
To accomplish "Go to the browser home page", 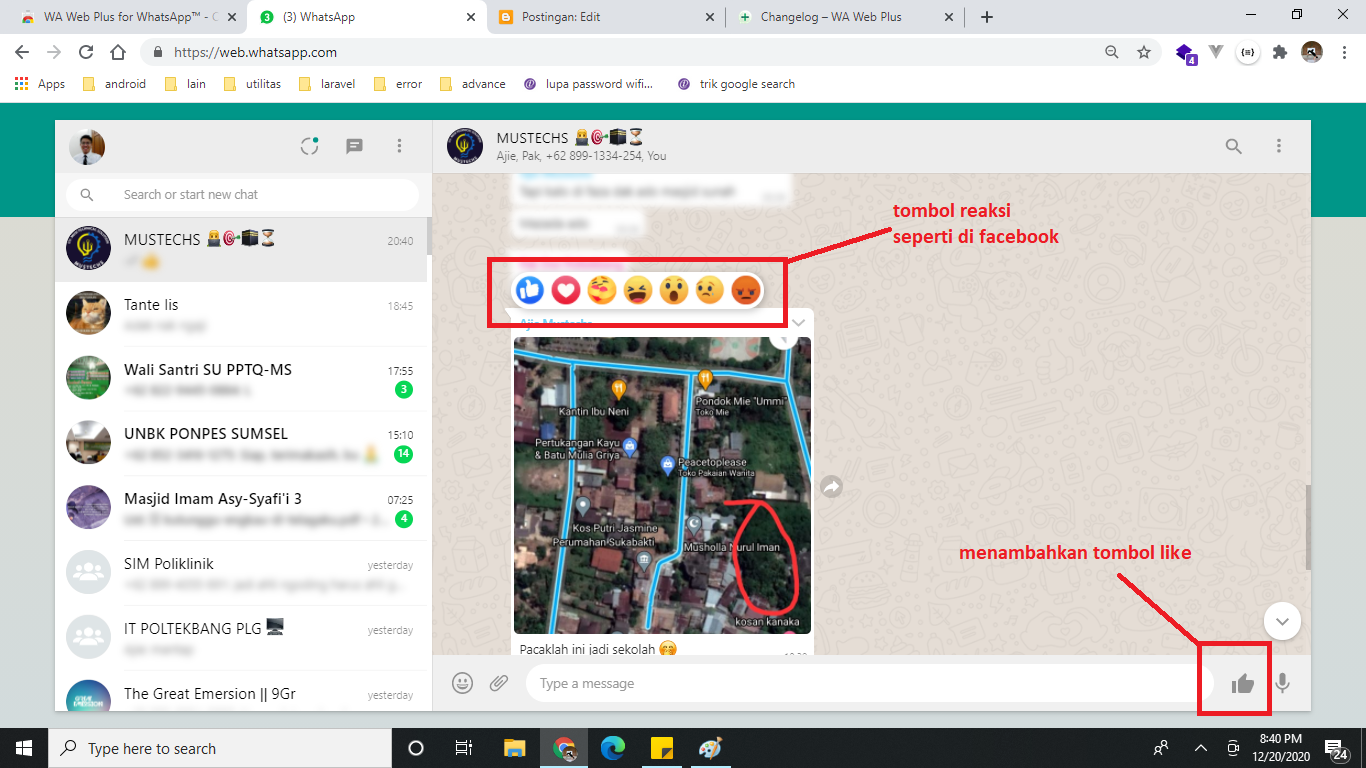I will tap(118, 52).
